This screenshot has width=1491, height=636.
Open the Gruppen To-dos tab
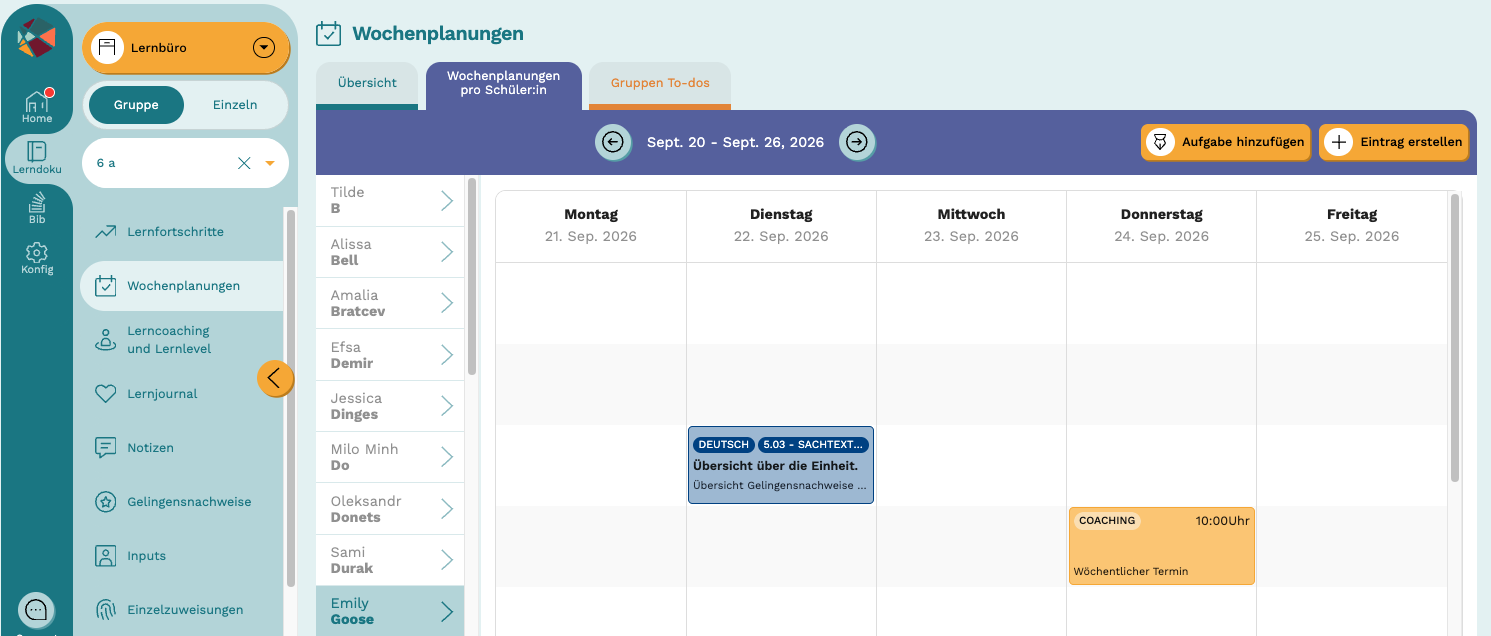[660, 84]
